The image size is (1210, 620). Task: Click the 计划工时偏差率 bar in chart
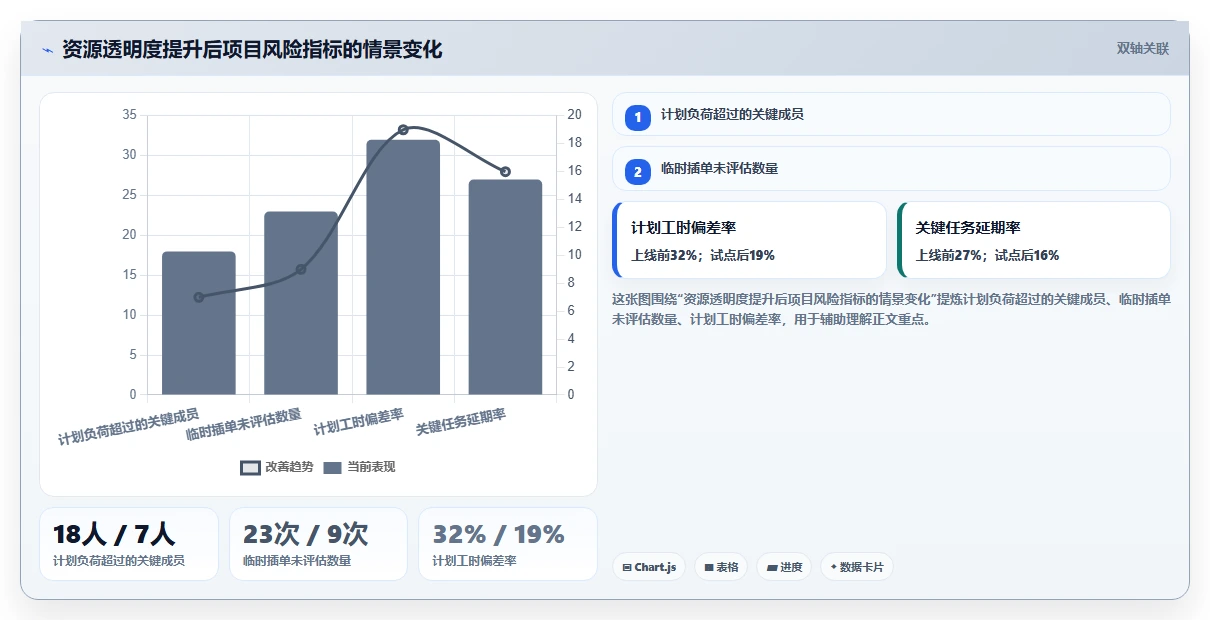pyautogui.click(x=403, y=267)
